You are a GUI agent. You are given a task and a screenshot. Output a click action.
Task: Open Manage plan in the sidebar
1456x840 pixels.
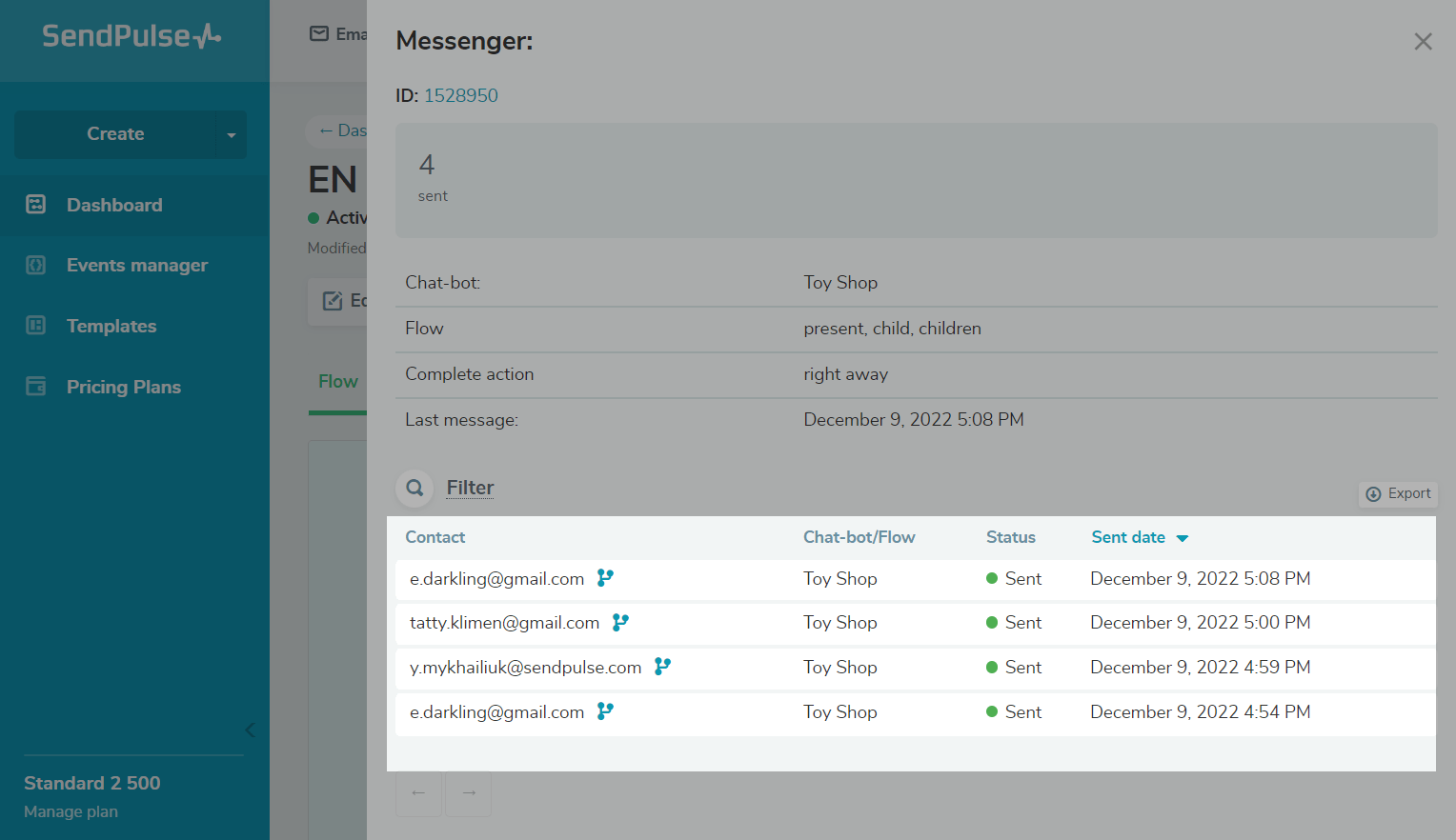tap(71, 811)
